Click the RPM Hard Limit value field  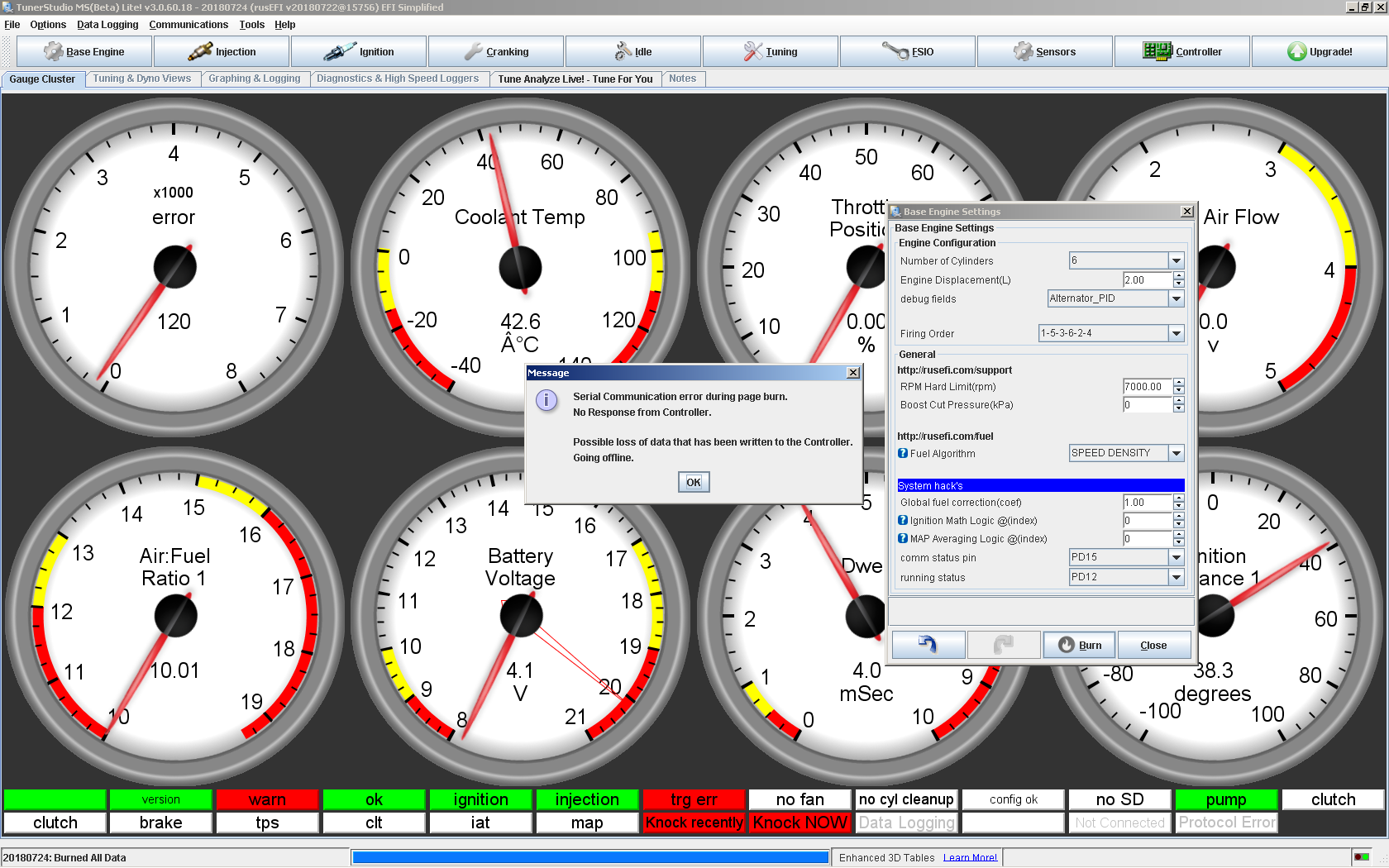1148,386
